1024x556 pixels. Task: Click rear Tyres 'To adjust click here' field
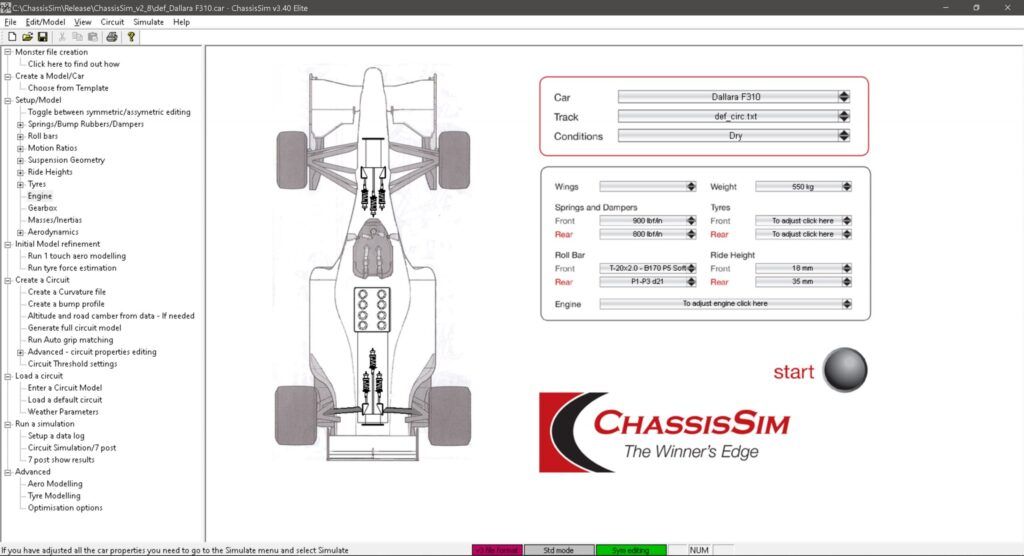tap(804, 234)
